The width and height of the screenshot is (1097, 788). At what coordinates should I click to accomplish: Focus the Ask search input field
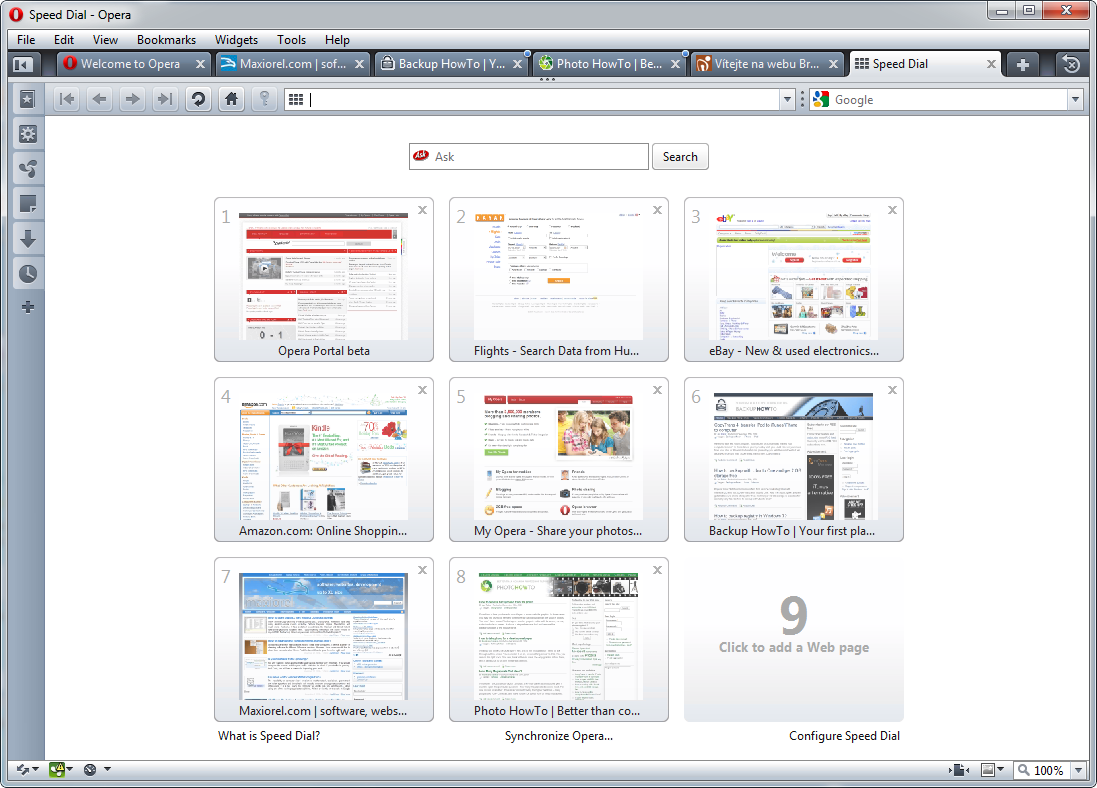tap(529, 157)
